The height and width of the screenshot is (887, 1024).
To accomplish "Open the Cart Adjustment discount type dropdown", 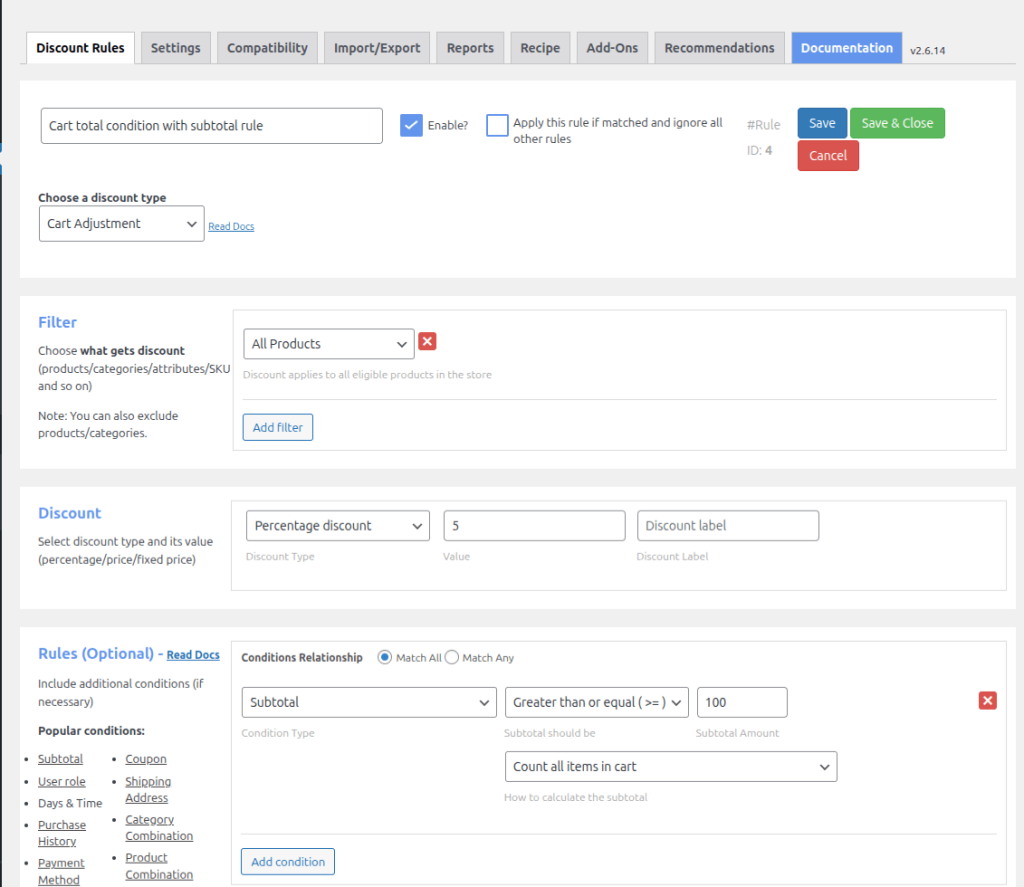I will click(121, 224).
